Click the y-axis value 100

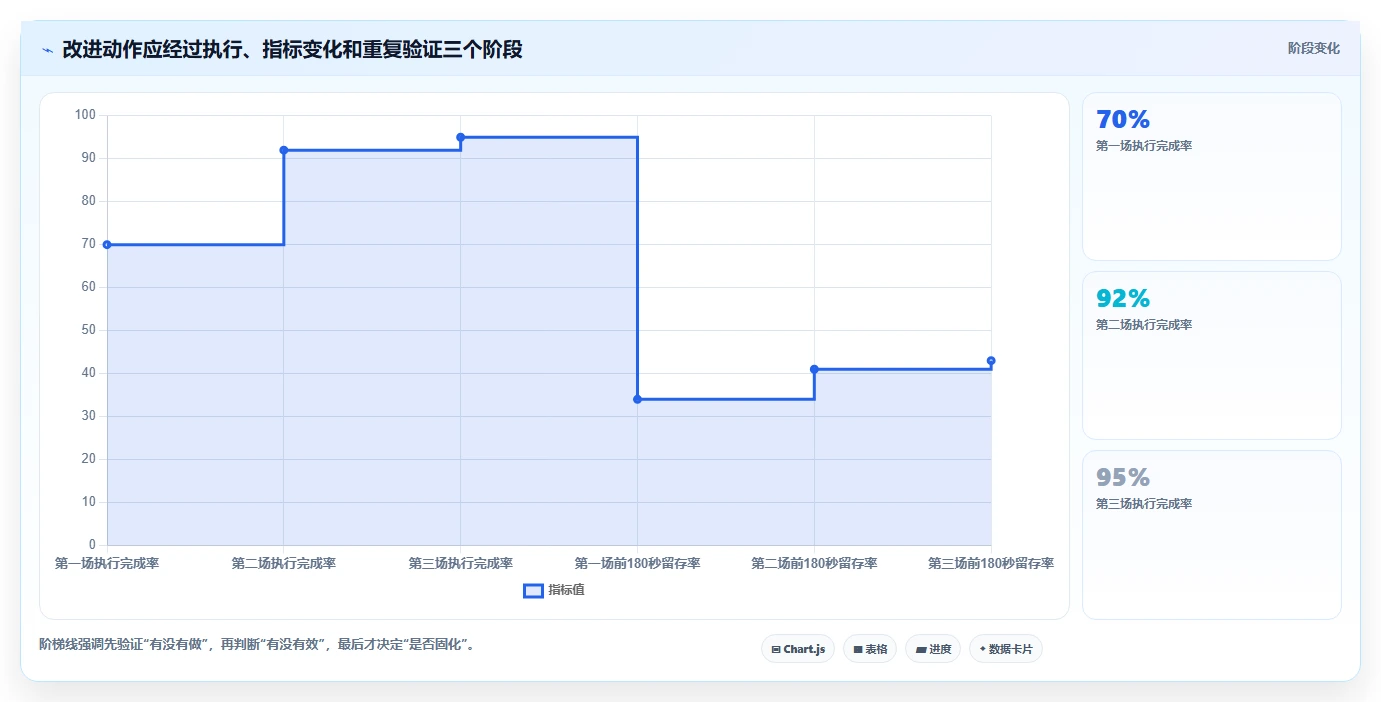(85, 115)
